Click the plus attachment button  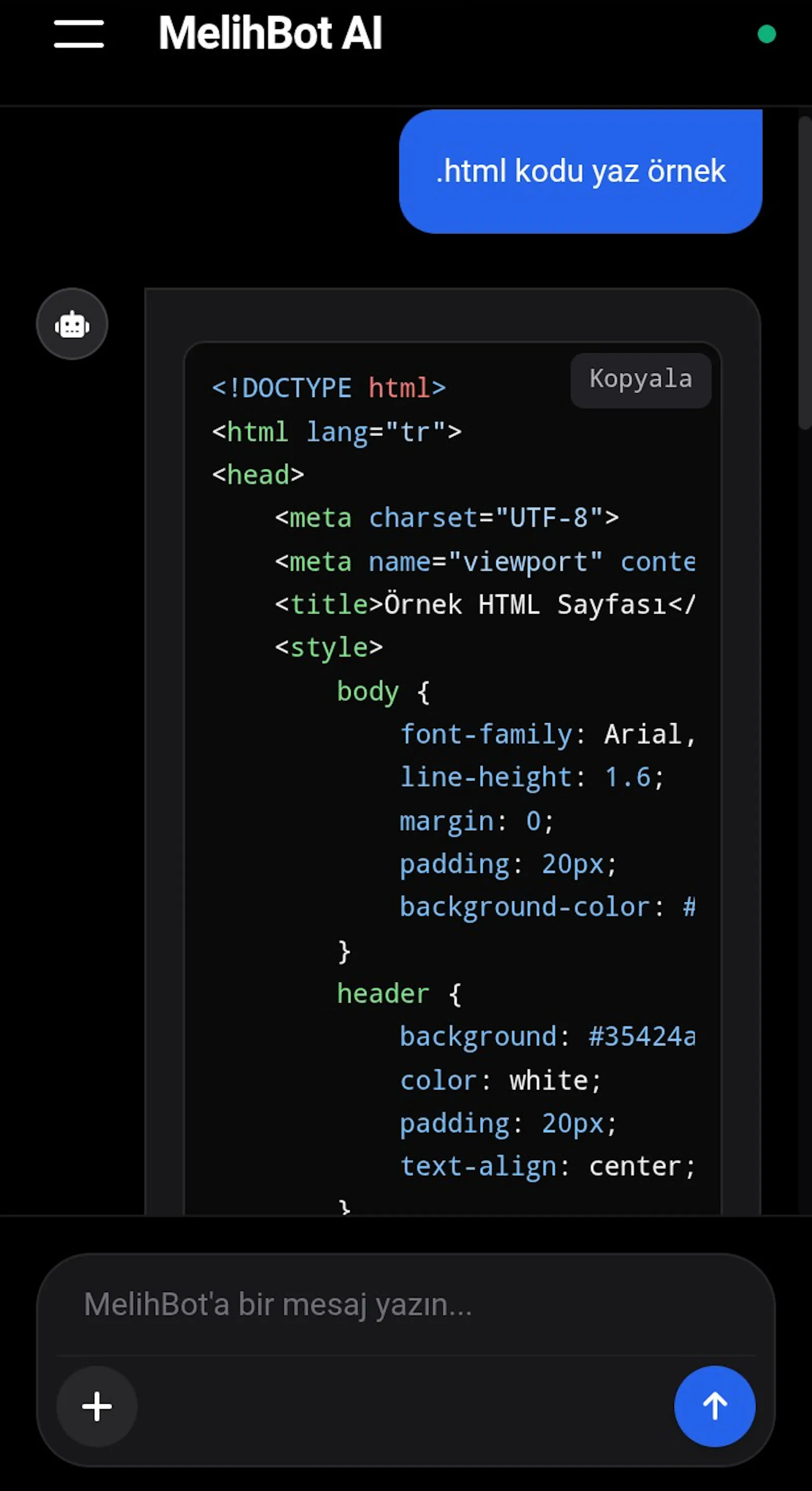click(x=96, y=1406)
